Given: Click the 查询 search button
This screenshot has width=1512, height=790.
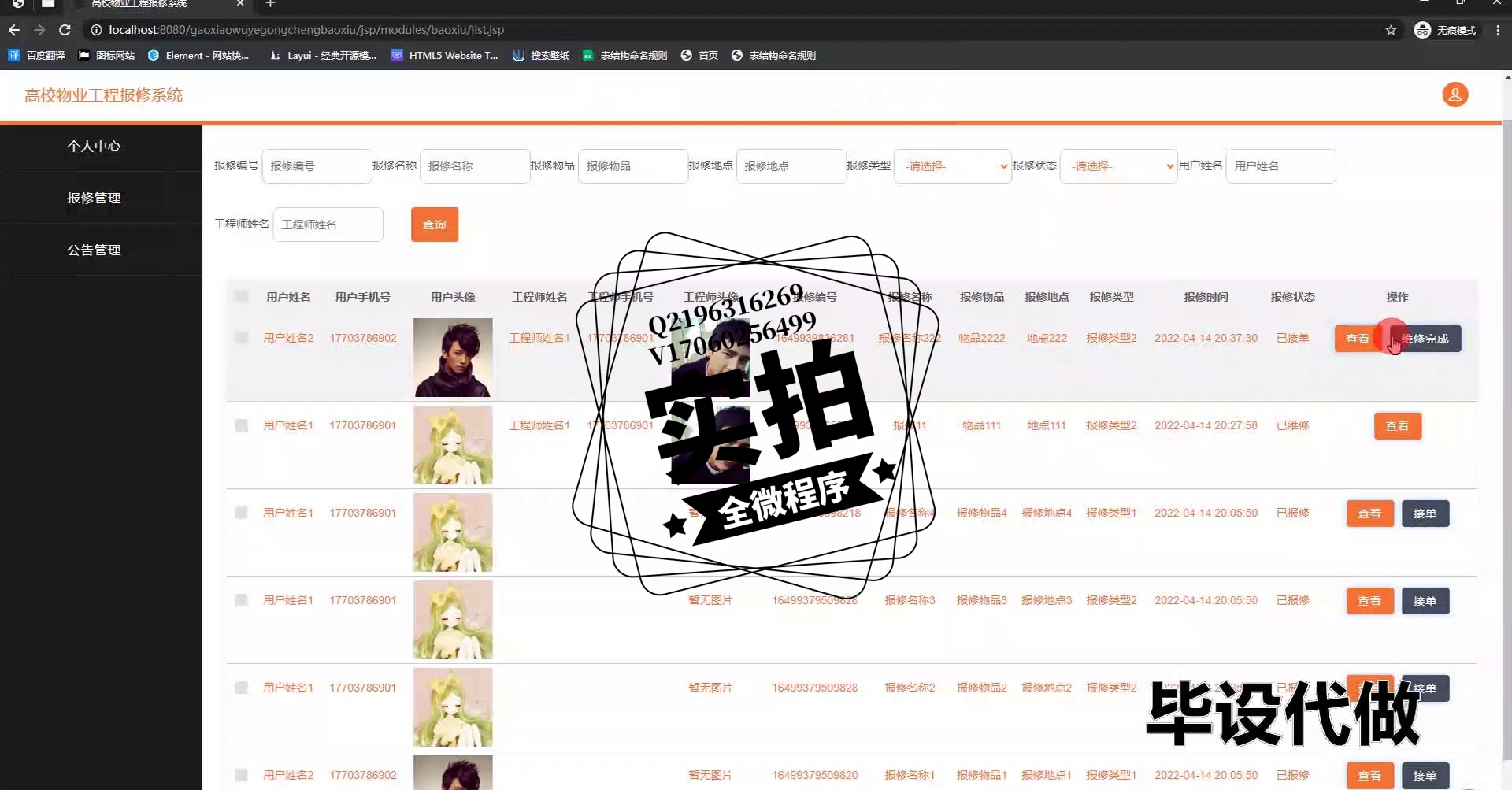Looking at the screenshot, I should (x=435, y=224).
